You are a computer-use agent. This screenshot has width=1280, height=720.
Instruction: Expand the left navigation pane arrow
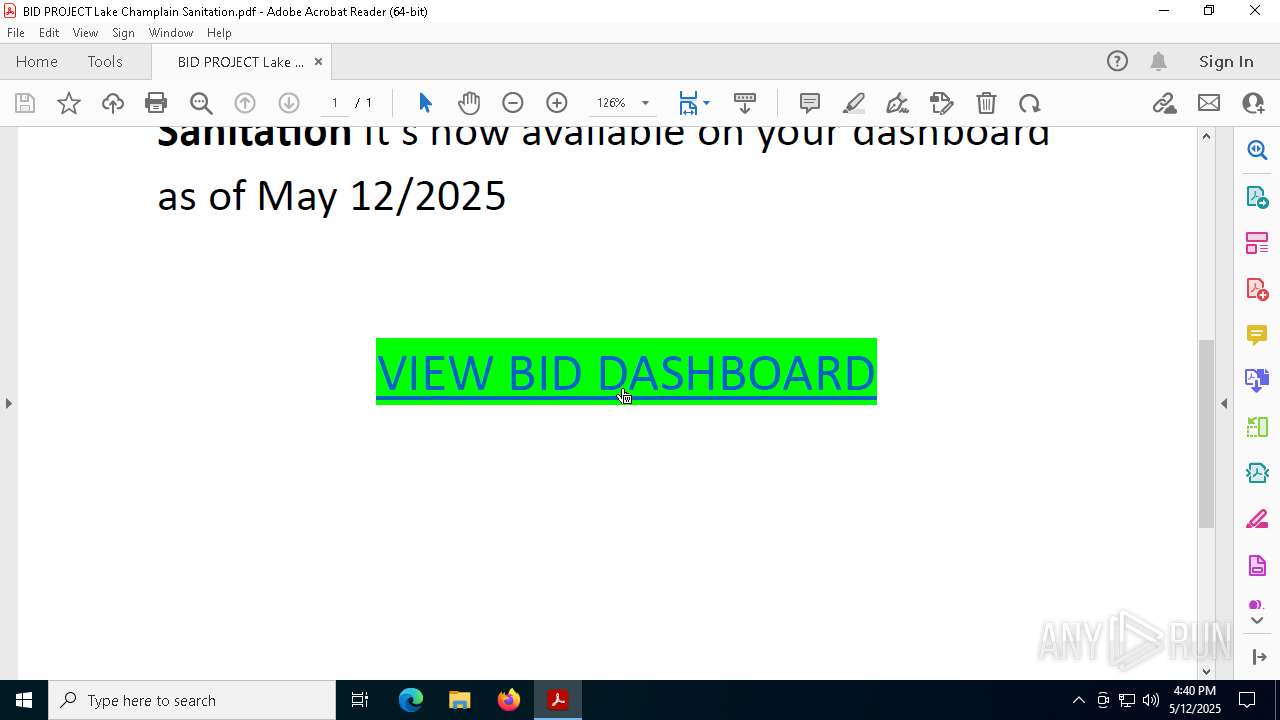pyautogui.click(x=9, y=403)
